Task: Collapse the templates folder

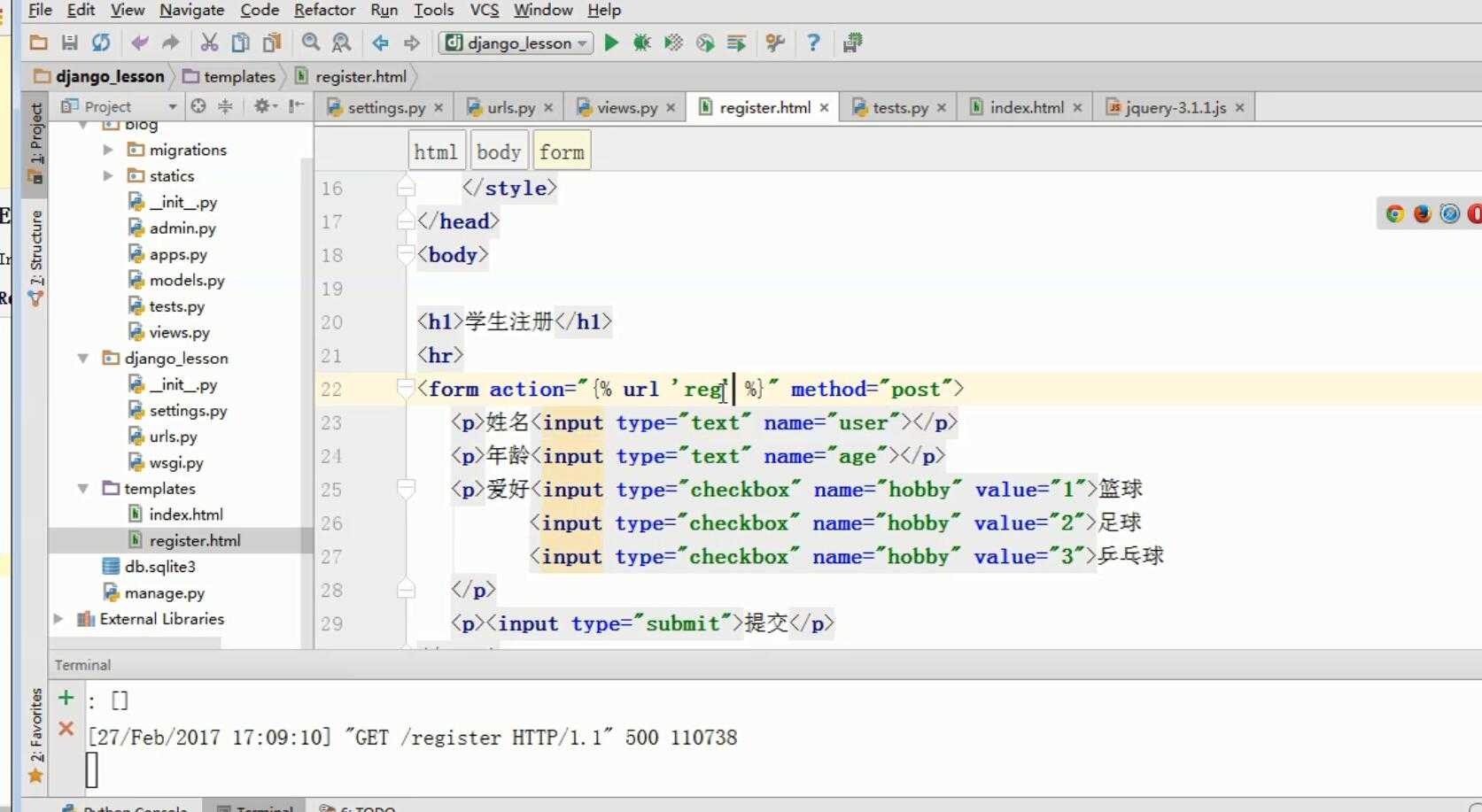Action: click(x=82, y=488)
